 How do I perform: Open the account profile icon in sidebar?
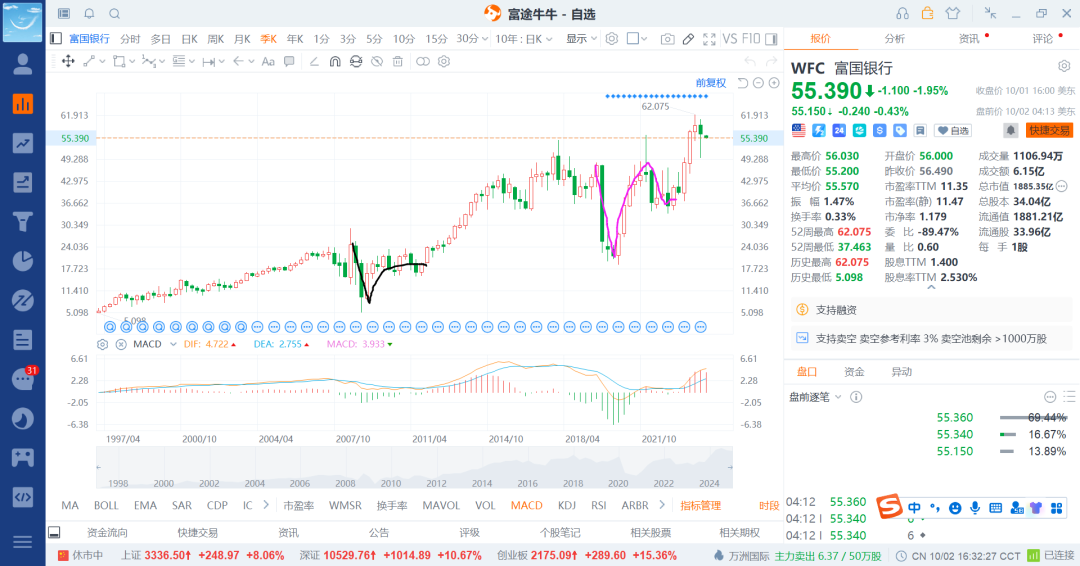23,64
